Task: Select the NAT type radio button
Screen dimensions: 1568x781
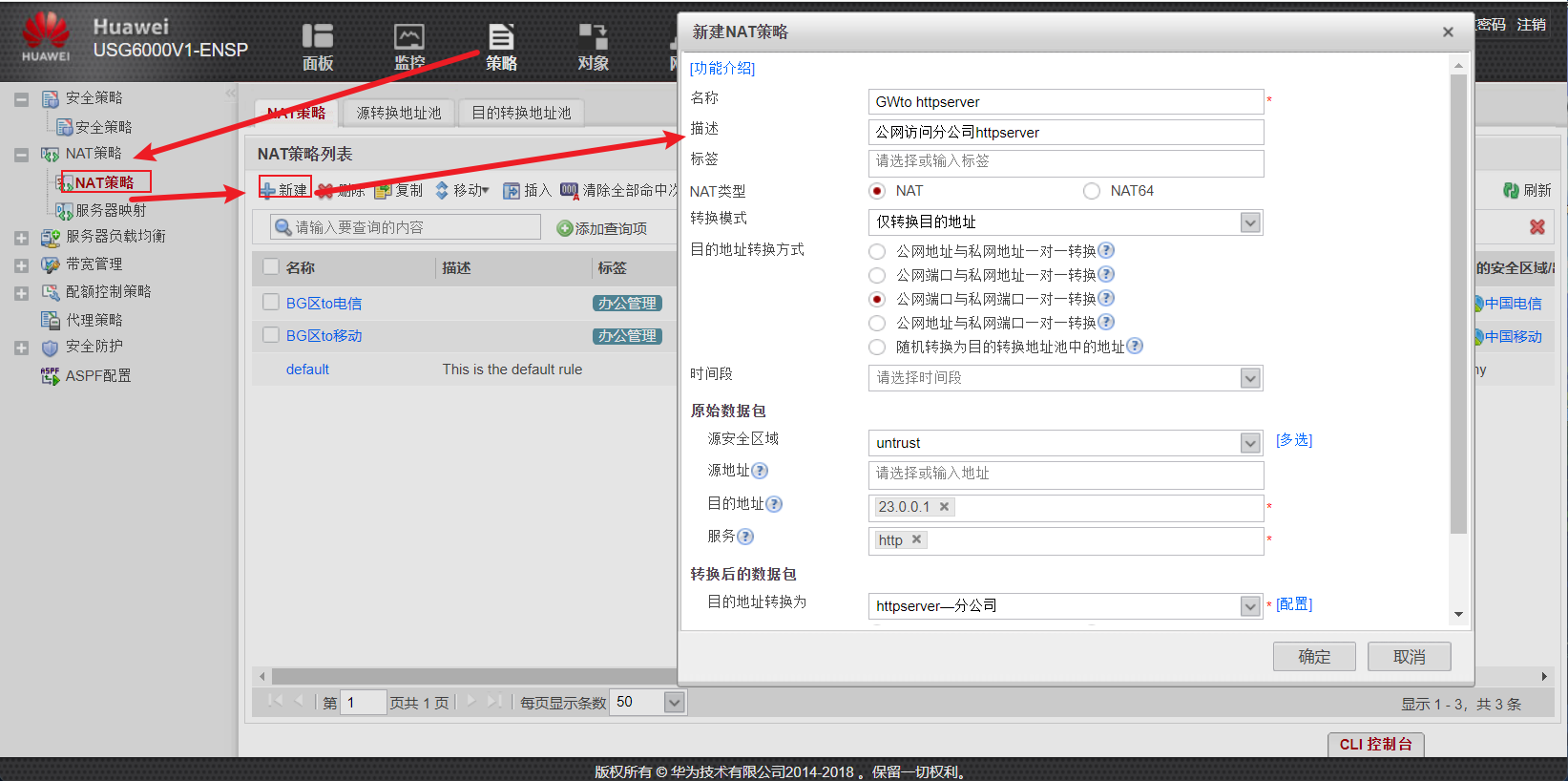Action: point(877,191)
